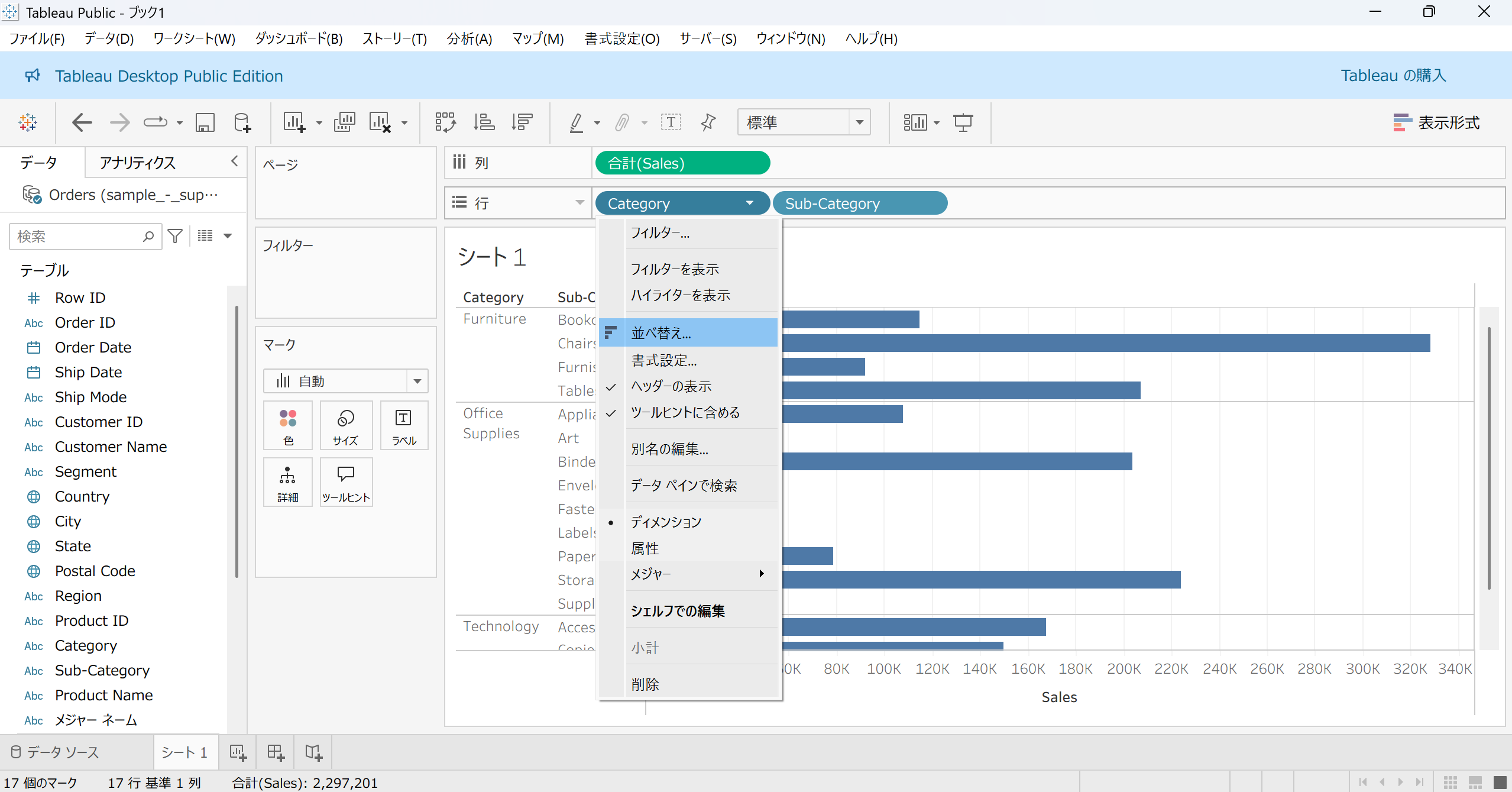Toggle ツールヒントに含める checked option

pos(685,412)
